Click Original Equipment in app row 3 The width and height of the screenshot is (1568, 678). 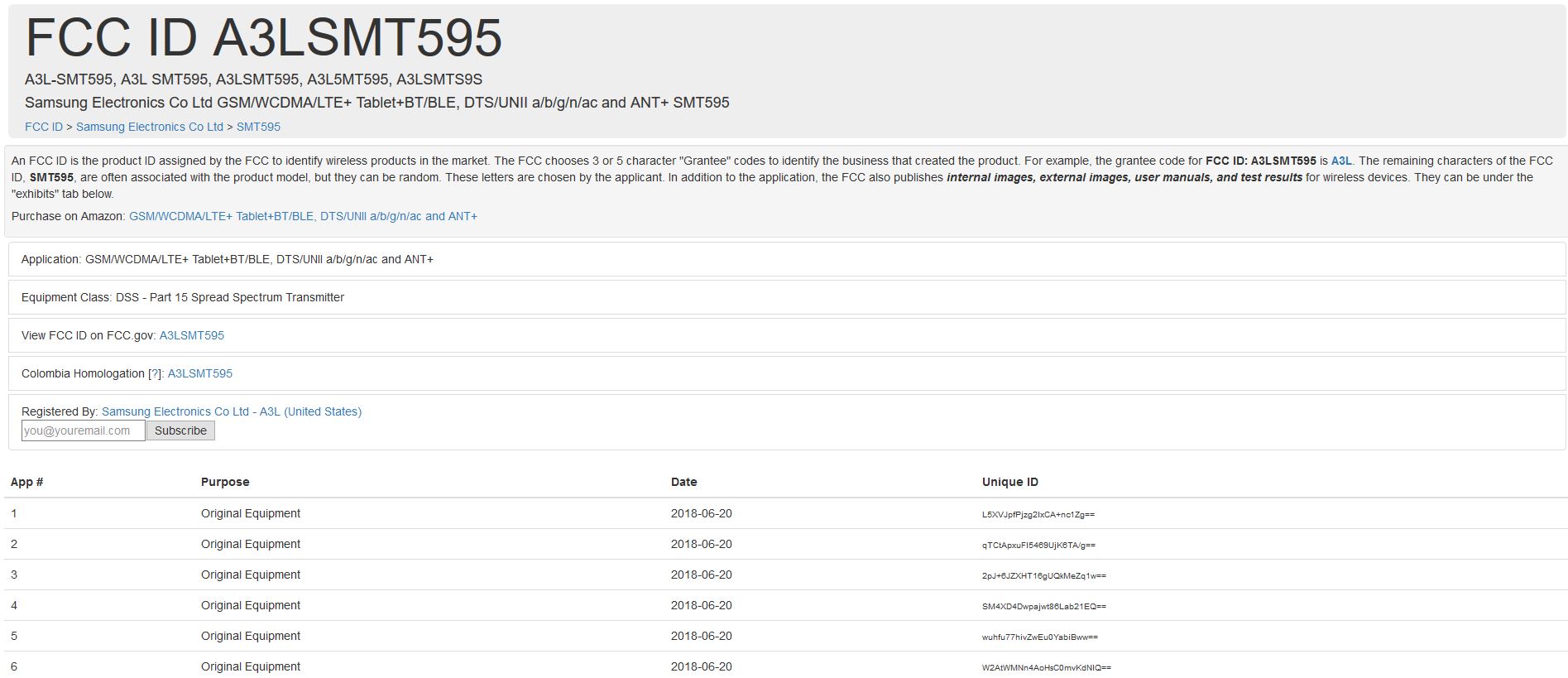point(250,575)
